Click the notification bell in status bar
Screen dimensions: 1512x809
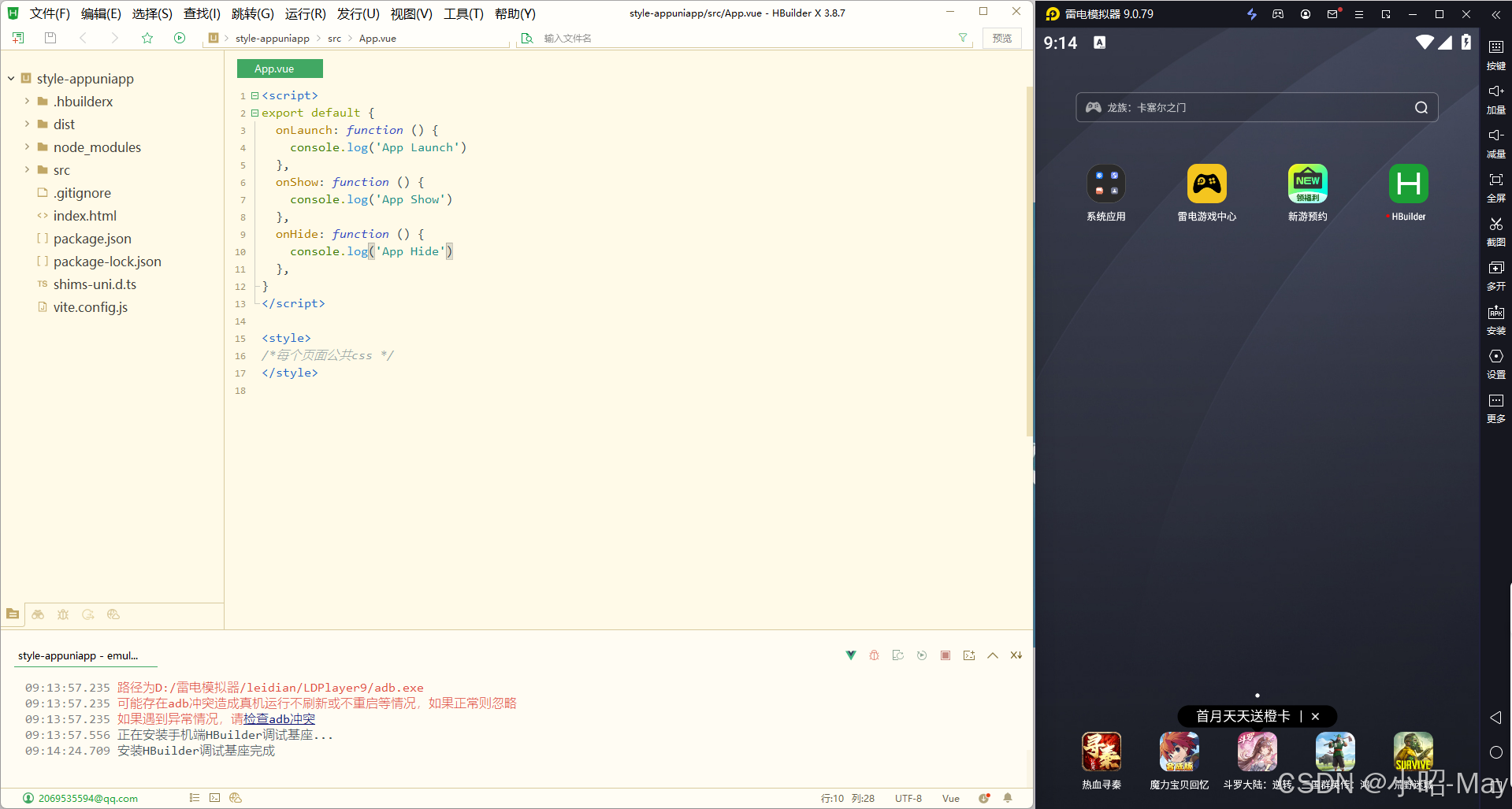click(1008, 798)
